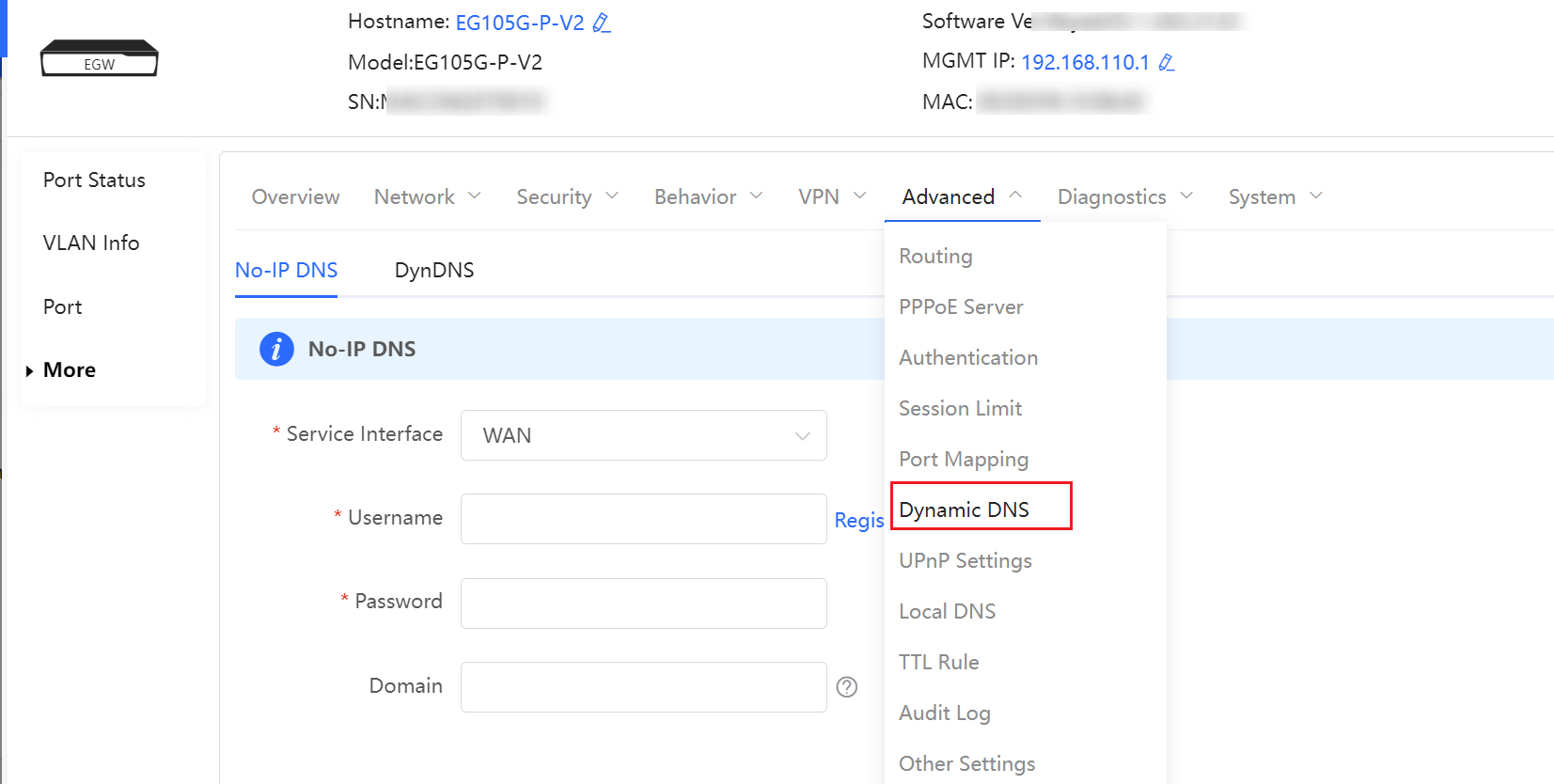The image size is (1554, 784).
Task: Click the blue info icon beside No-IP DNS
Action: [x=276, y=349]
